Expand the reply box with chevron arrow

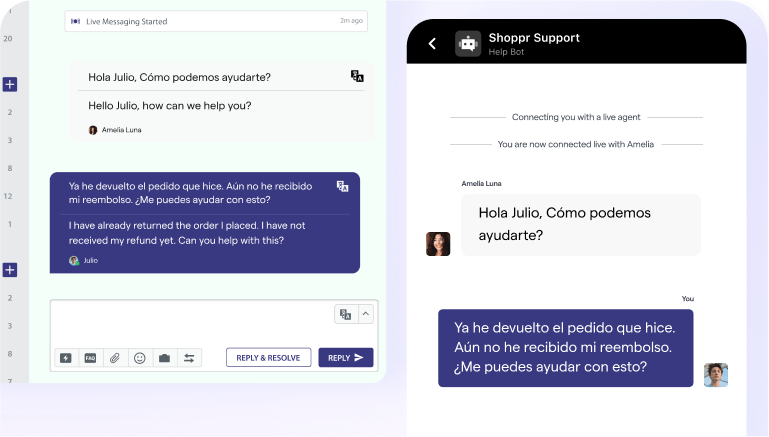point(365,314)
